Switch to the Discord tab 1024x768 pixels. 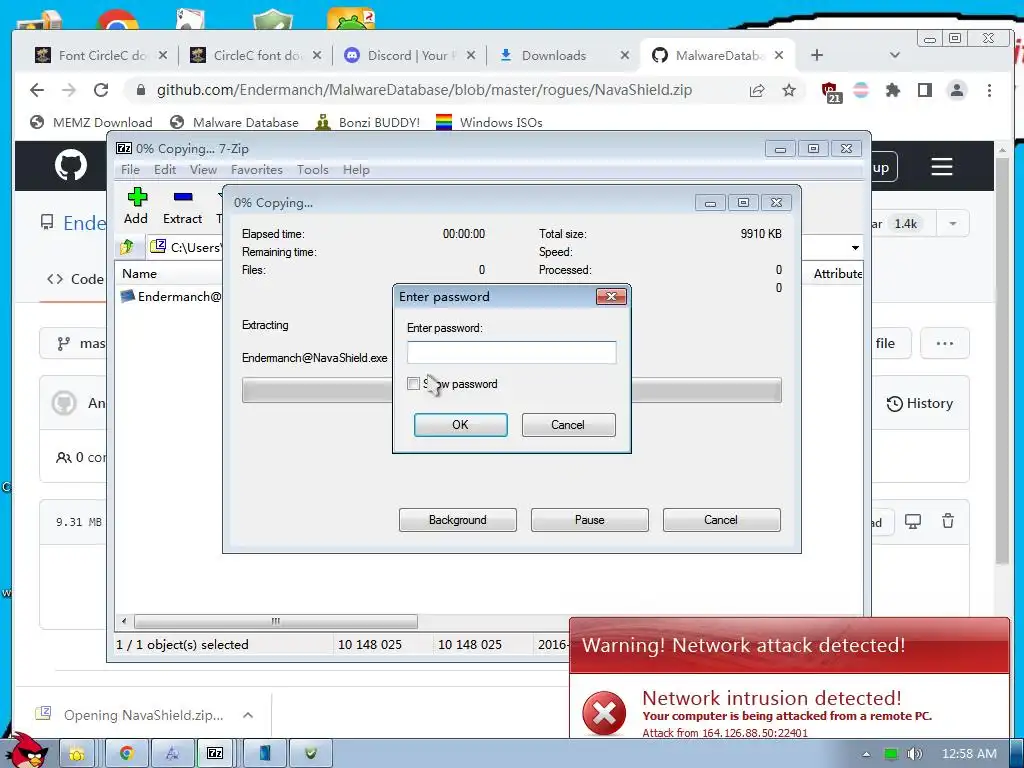(409, 56)
